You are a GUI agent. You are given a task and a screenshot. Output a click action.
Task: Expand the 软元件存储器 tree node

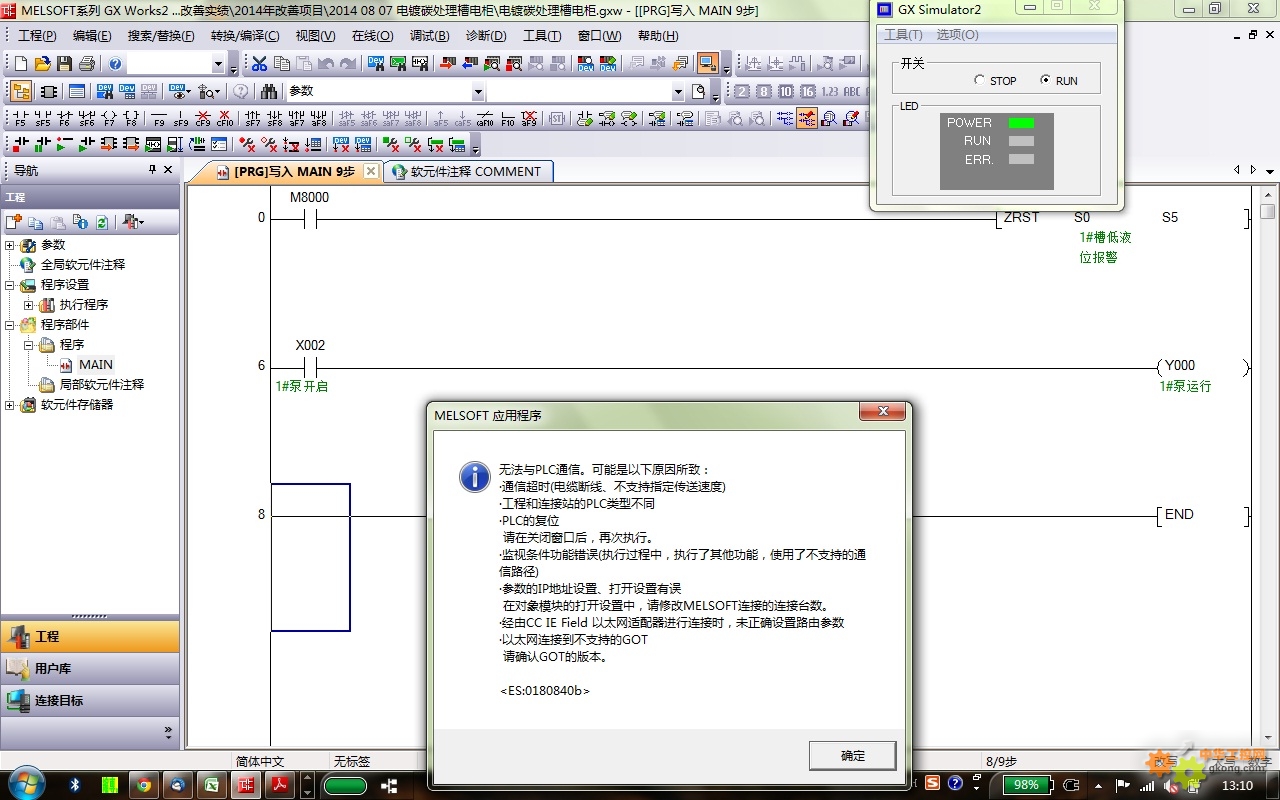click(10, 405)
